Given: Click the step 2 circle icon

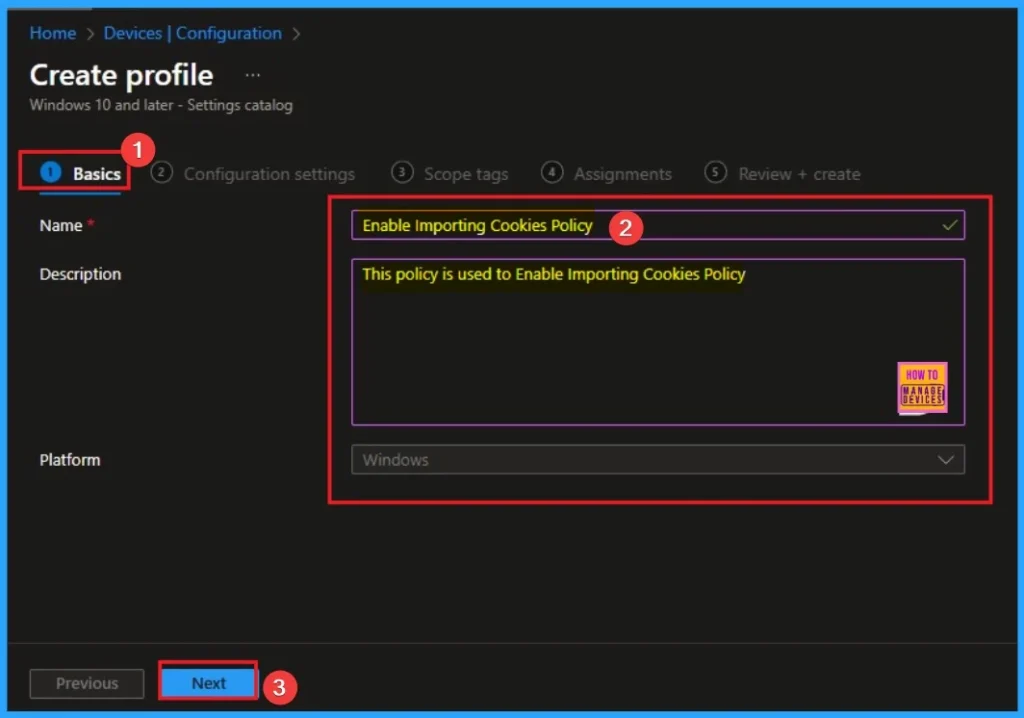Looking at the screenshot, I should tap(161, 172).
